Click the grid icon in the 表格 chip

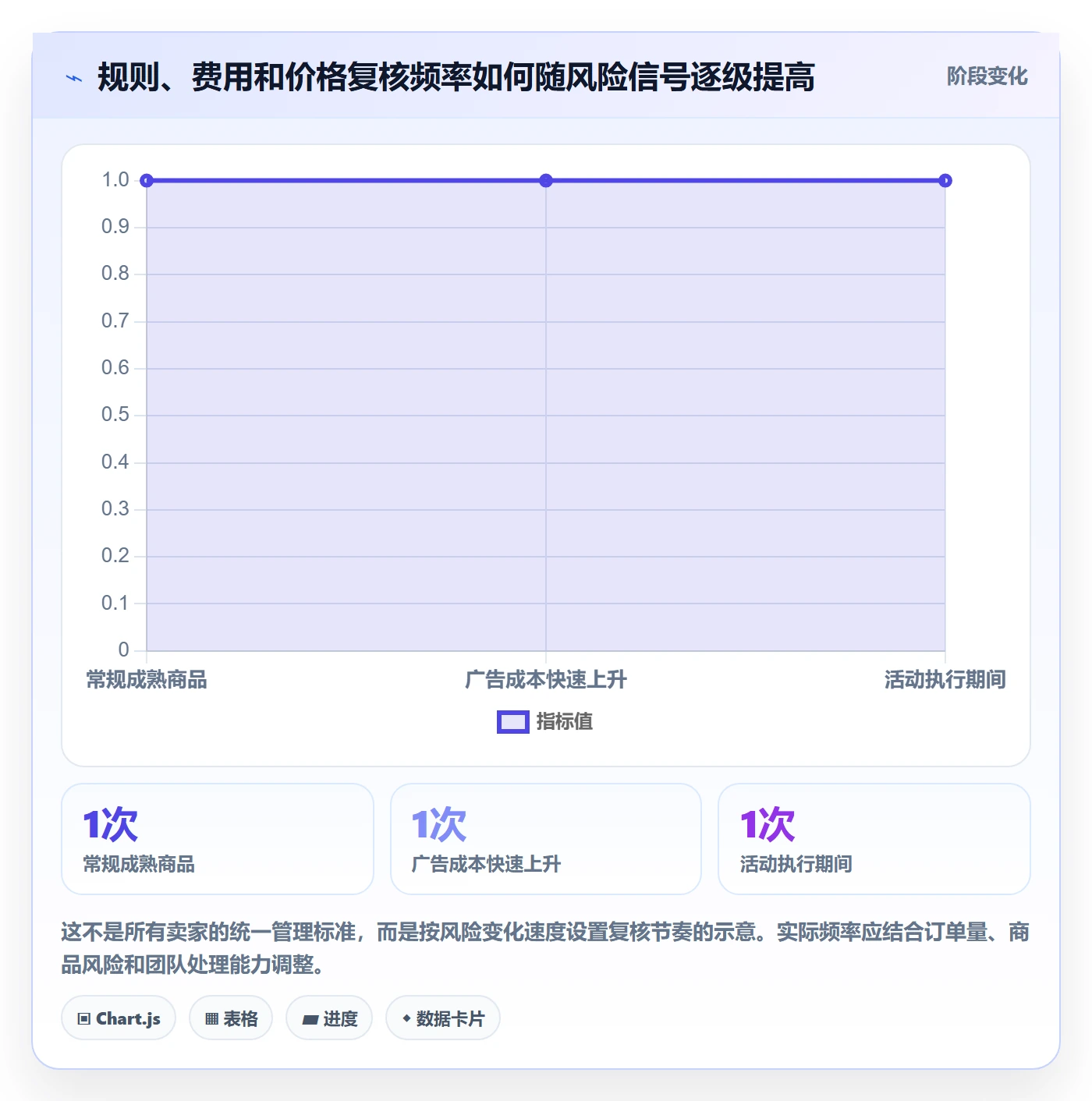(211, 1019)
